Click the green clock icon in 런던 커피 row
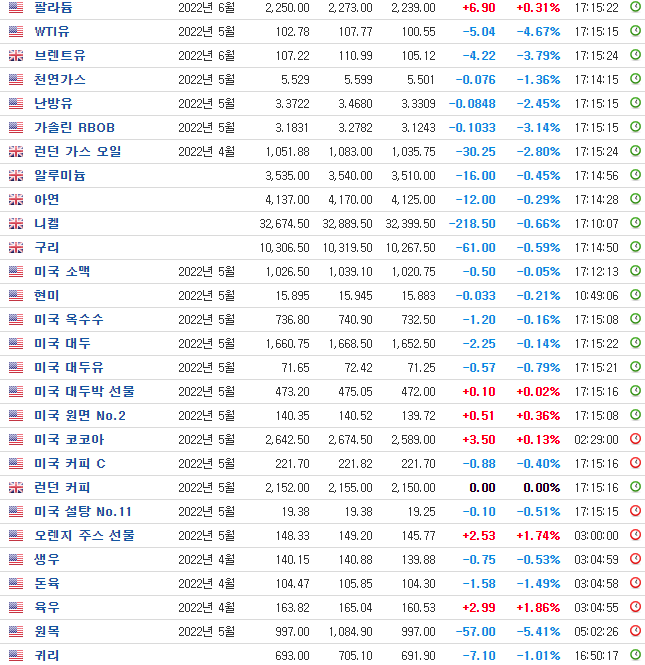 [x=635, y=486]
